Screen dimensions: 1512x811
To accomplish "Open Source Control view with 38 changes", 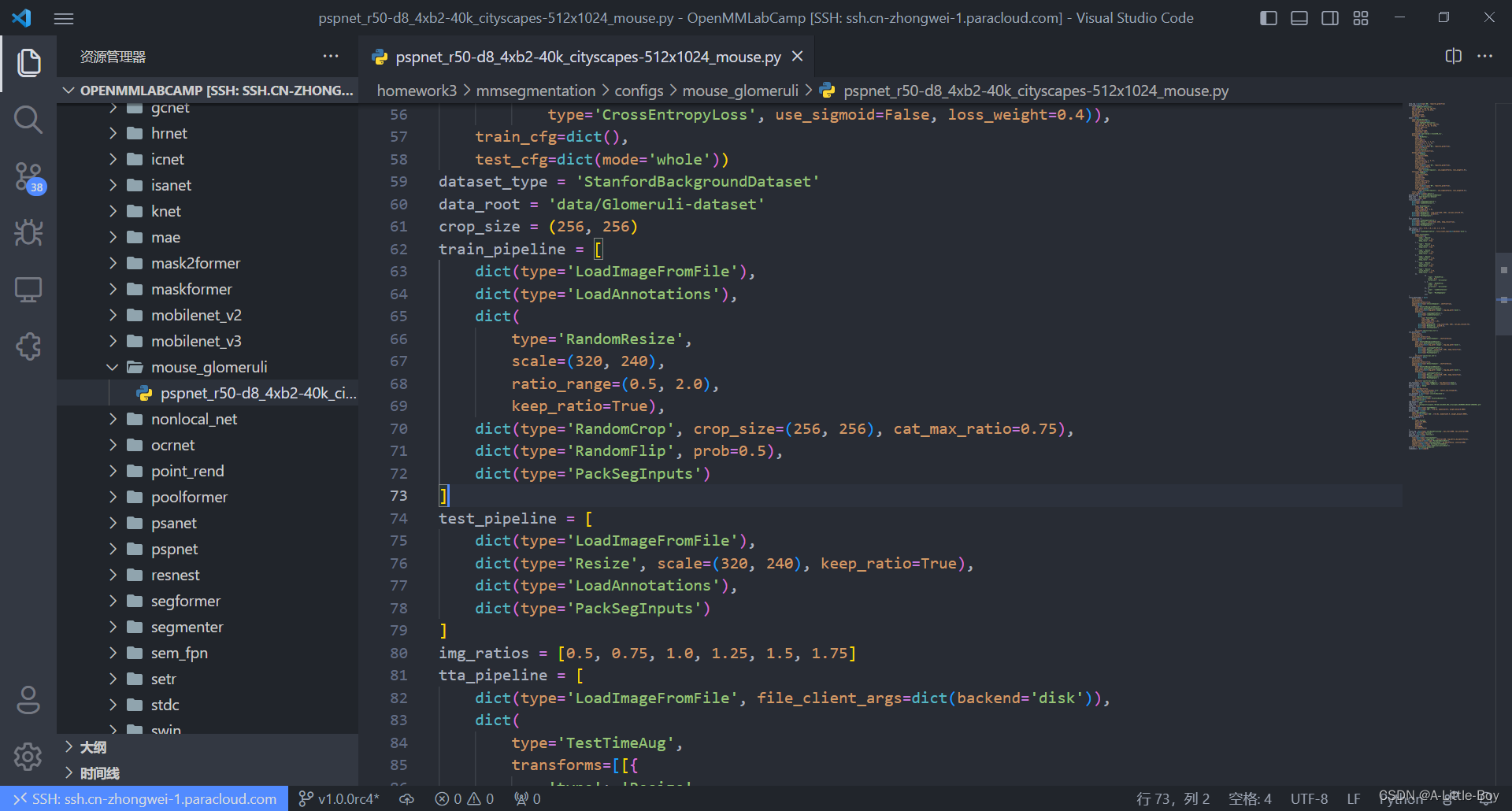I will (28, 177).
